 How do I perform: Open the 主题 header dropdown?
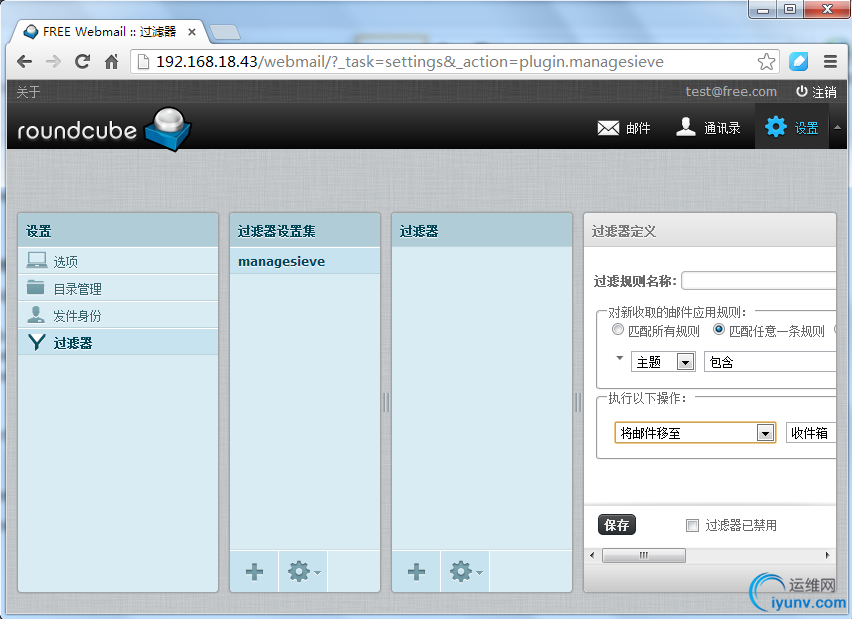pyautogui.click(x=663, y=362)
